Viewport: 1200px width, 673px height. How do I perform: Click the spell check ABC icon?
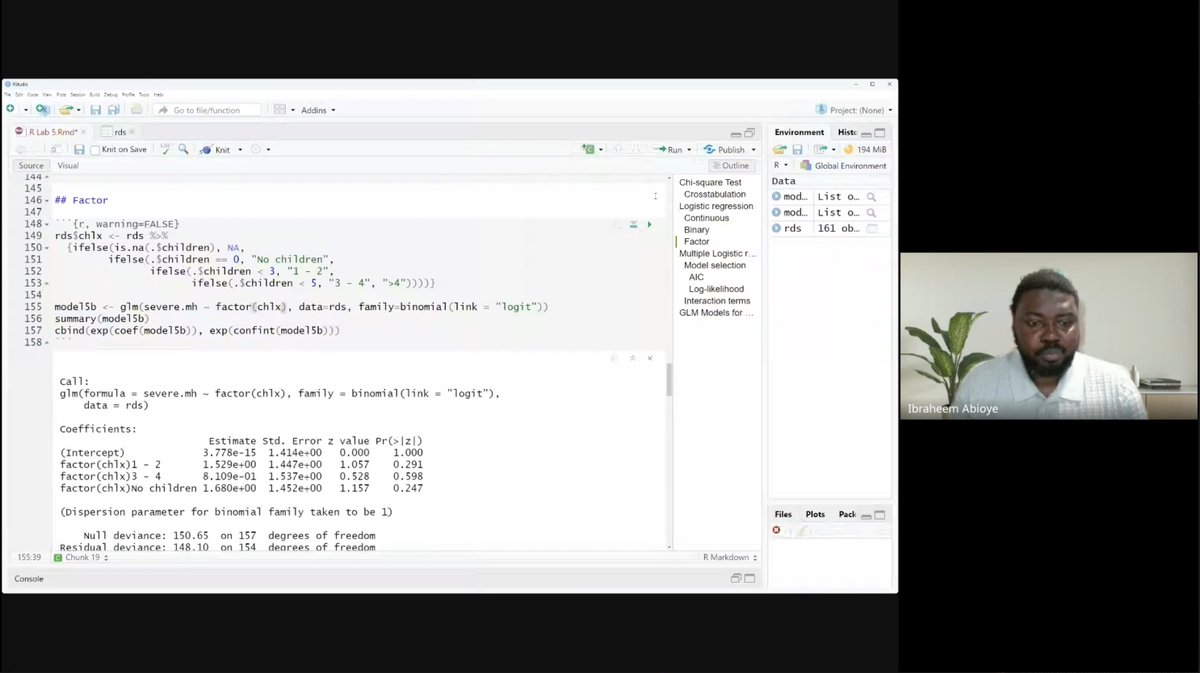(166, 149)
